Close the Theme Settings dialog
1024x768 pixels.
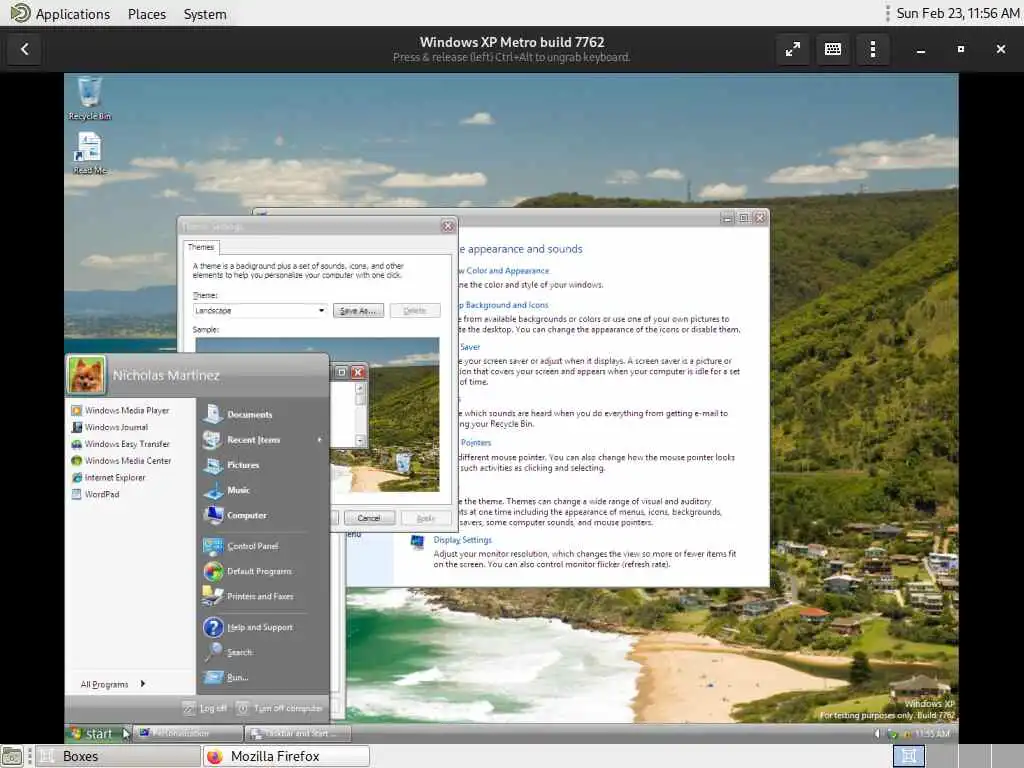point(447,226)
